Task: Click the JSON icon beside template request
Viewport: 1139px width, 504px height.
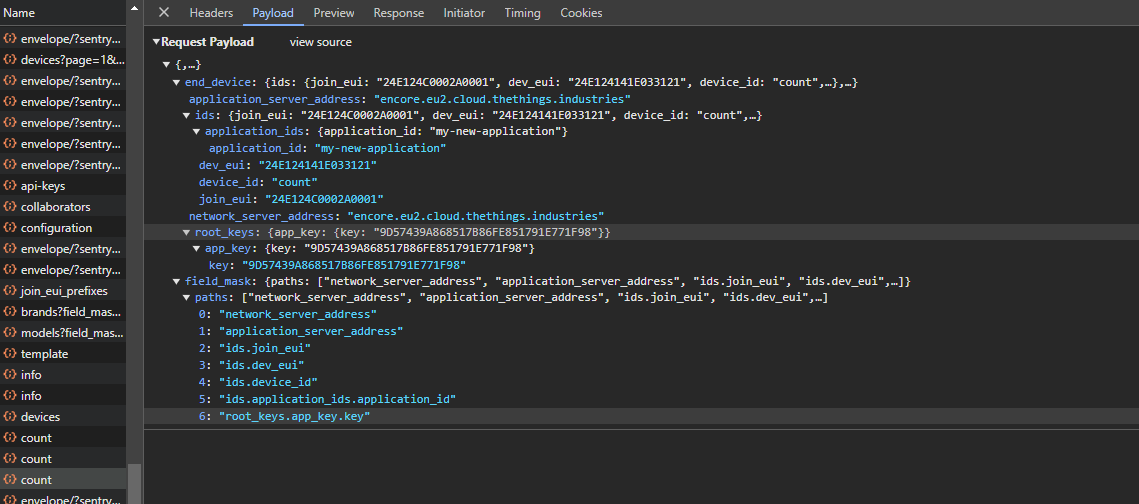Action: (10, 354)
